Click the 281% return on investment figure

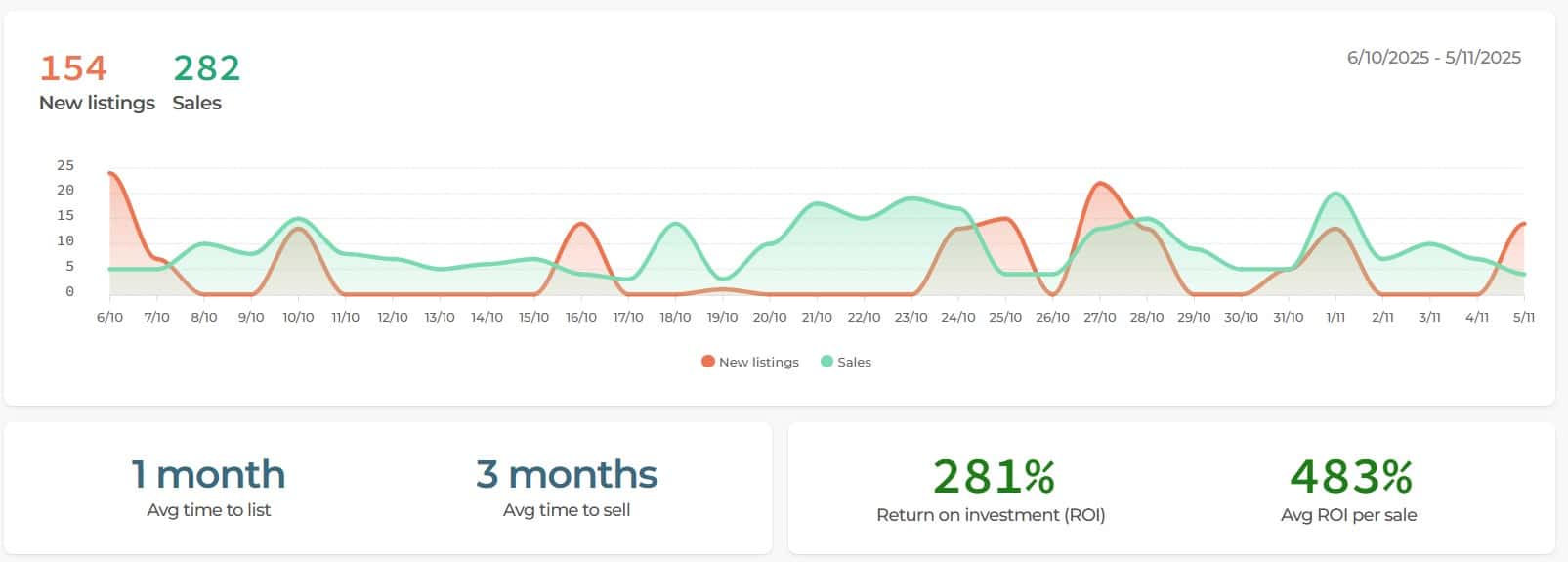pyautogui.click(x=993, y=477)
